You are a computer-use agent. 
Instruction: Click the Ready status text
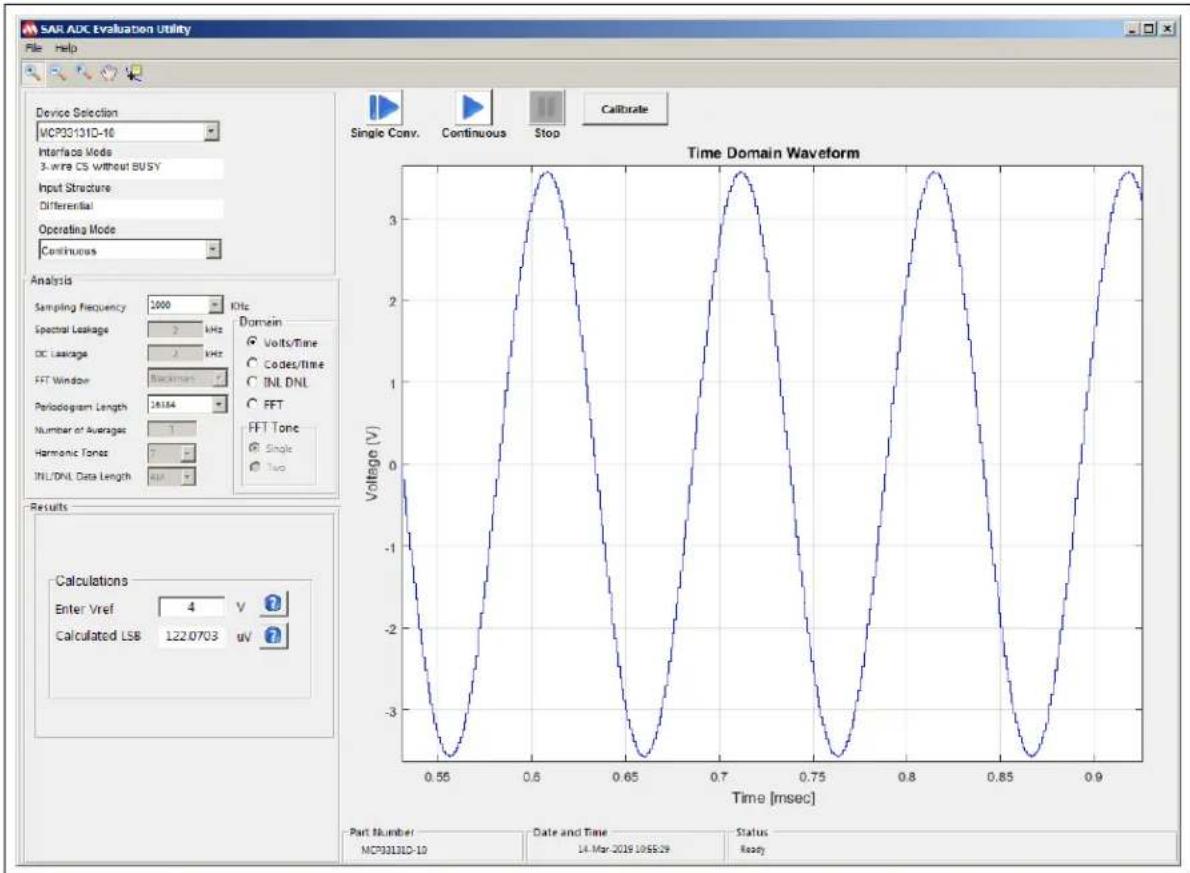click(752, 849)
